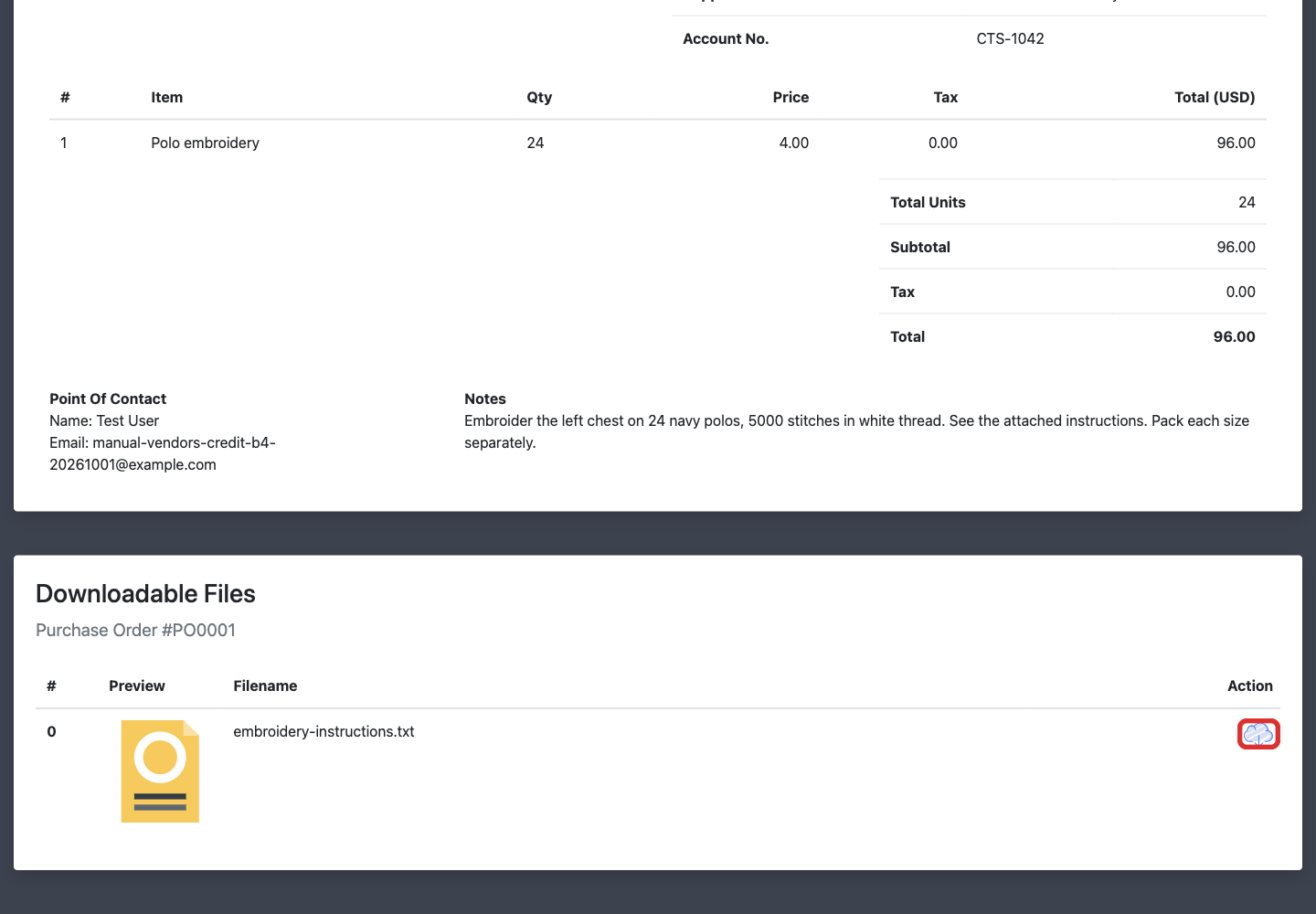Select the Qty column header
The height and width of the screenshot is (914, 1316).
(x=539, y=97)
